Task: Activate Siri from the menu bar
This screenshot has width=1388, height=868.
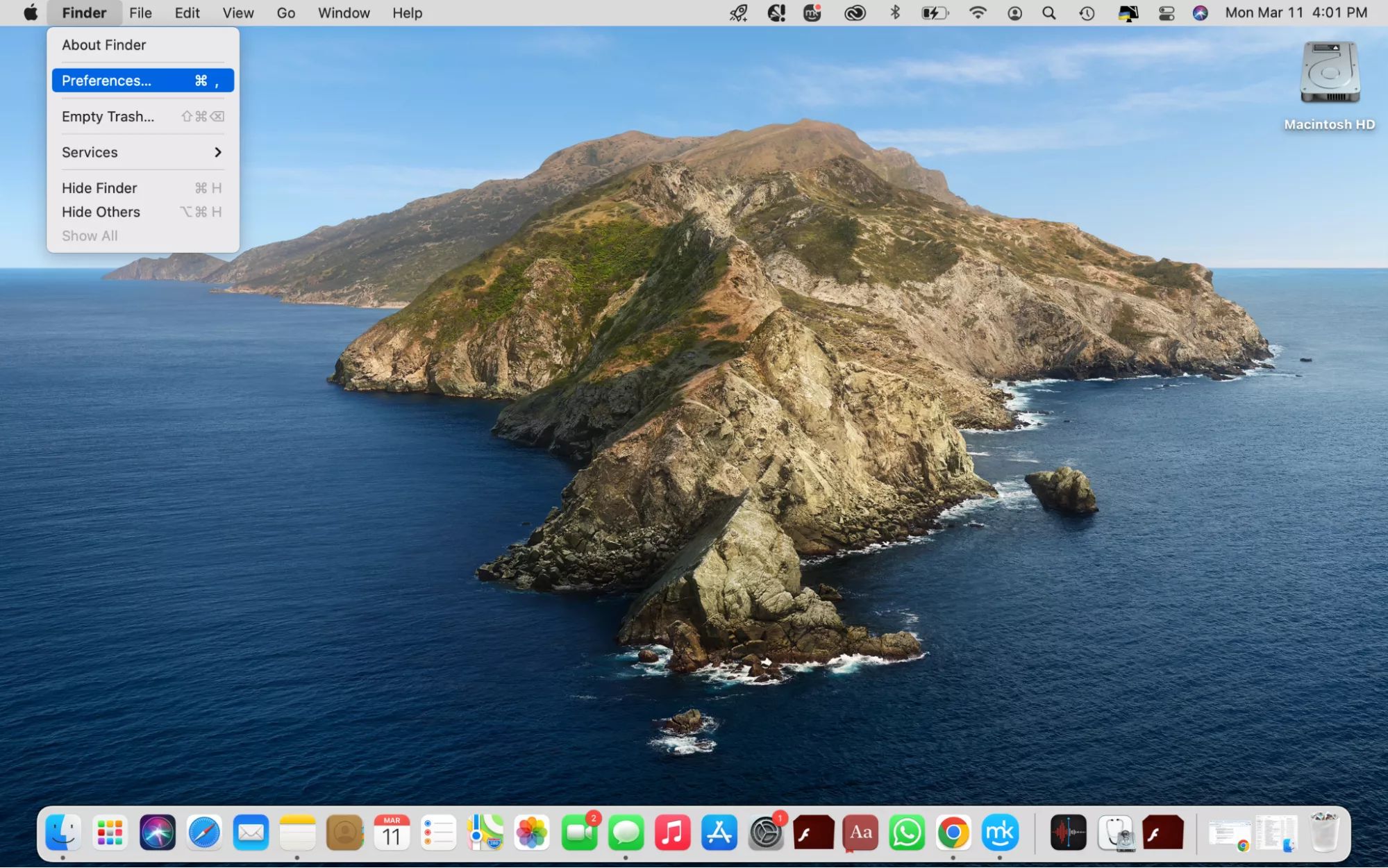Action: [1199, 12]
